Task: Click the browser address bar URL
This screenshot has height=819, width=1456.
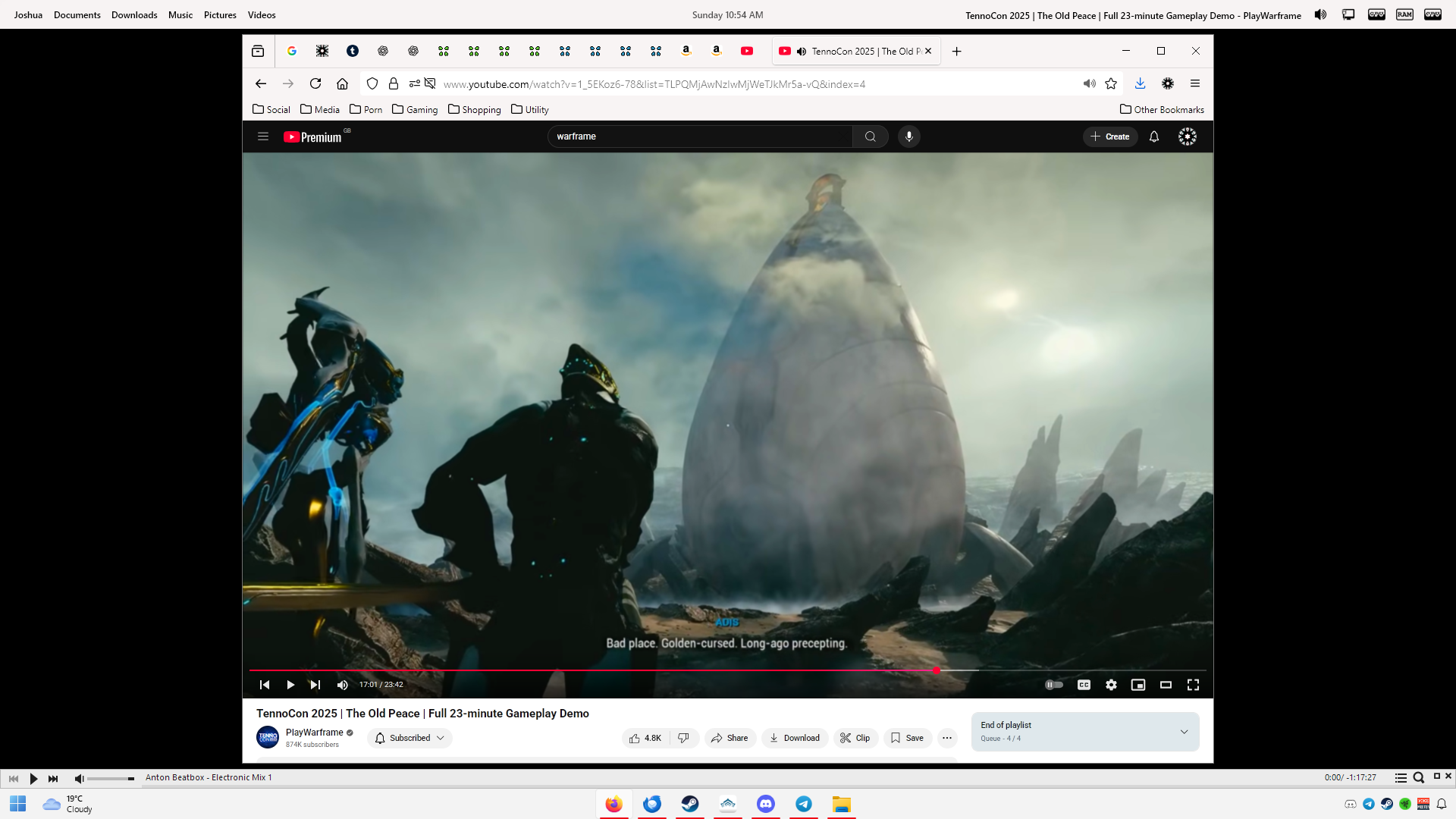Action: pos(654,84)
